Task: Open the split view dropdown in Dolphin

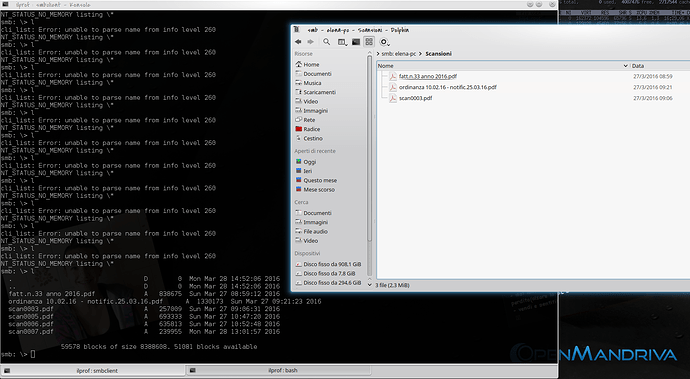Action: tap(342, 42)
